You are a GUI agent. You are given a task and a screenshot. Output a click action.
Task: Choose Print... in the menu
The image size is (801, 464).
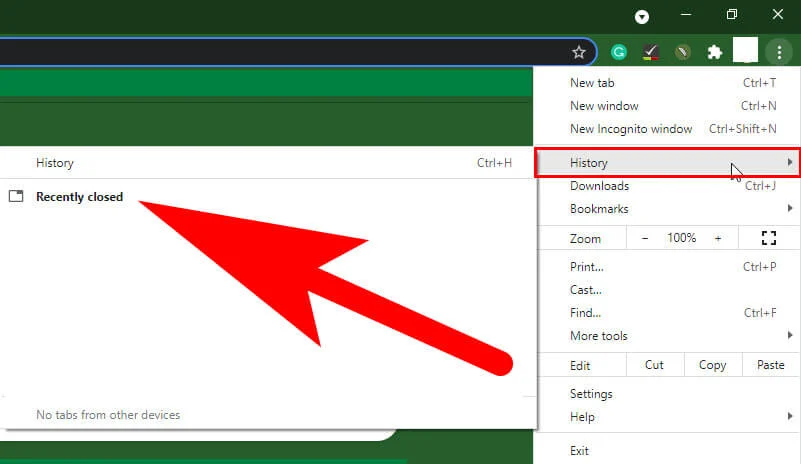tap(667, 267)
